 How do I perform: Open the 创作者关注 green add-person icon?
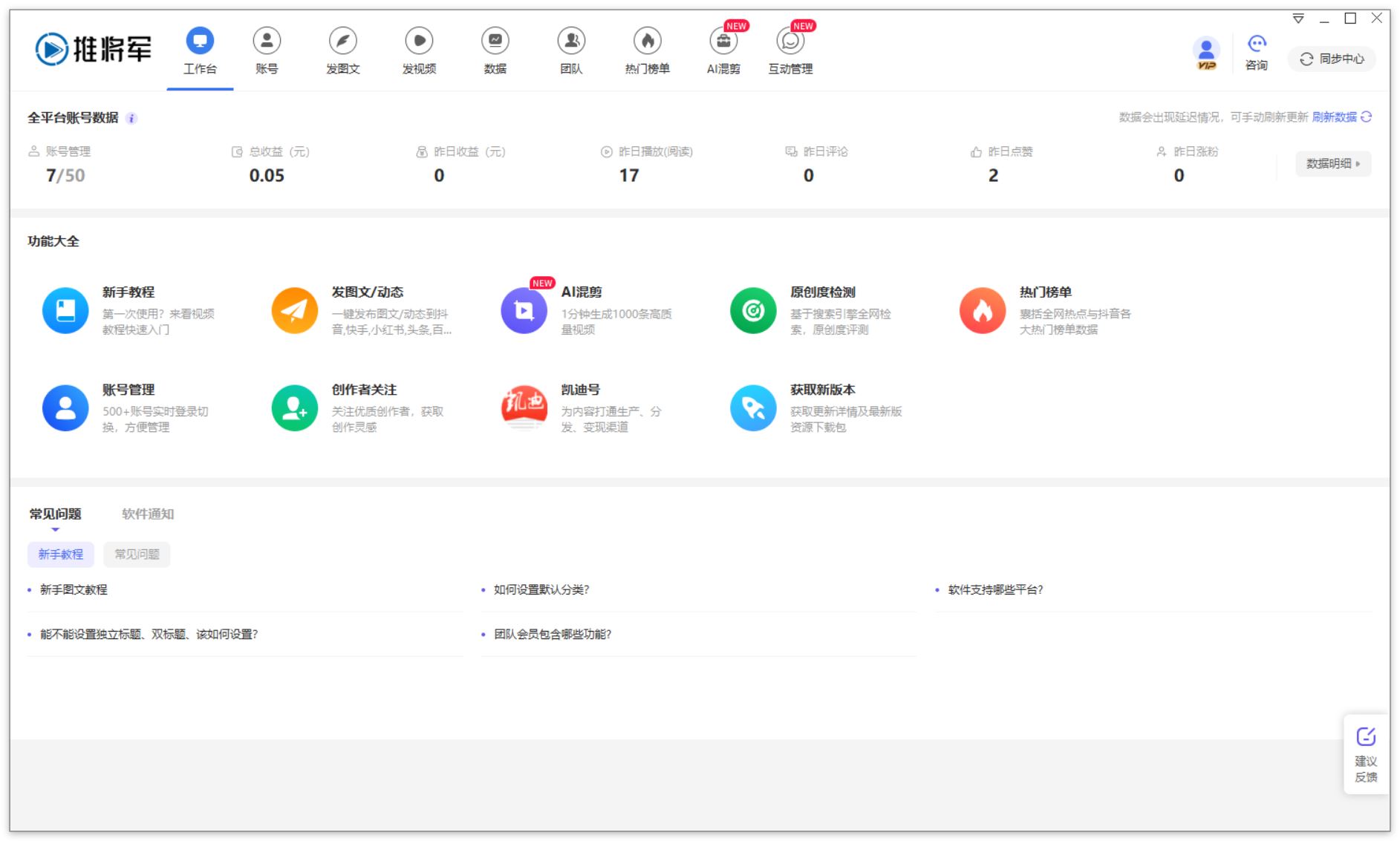point(295,408)
